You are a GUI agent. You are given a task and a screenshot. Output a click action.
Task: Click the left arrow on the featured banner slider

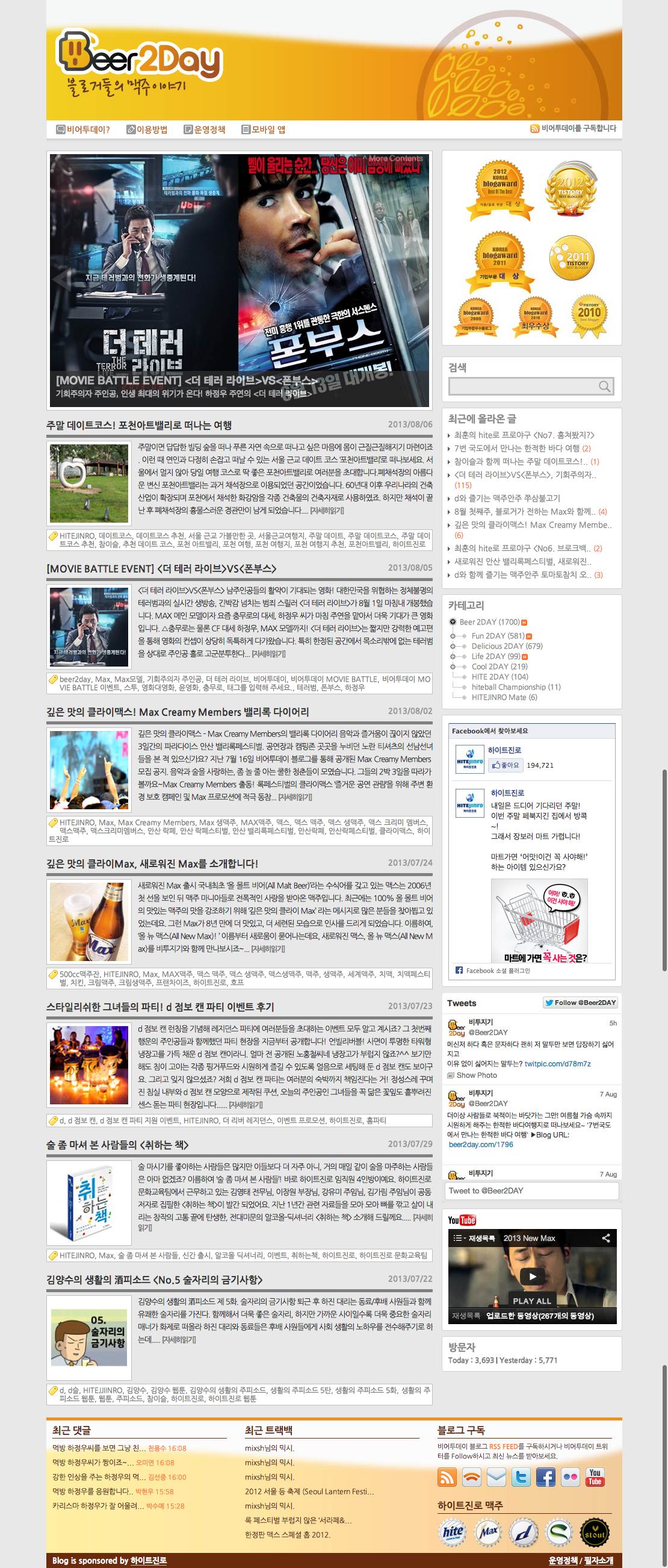pos(61,279)
